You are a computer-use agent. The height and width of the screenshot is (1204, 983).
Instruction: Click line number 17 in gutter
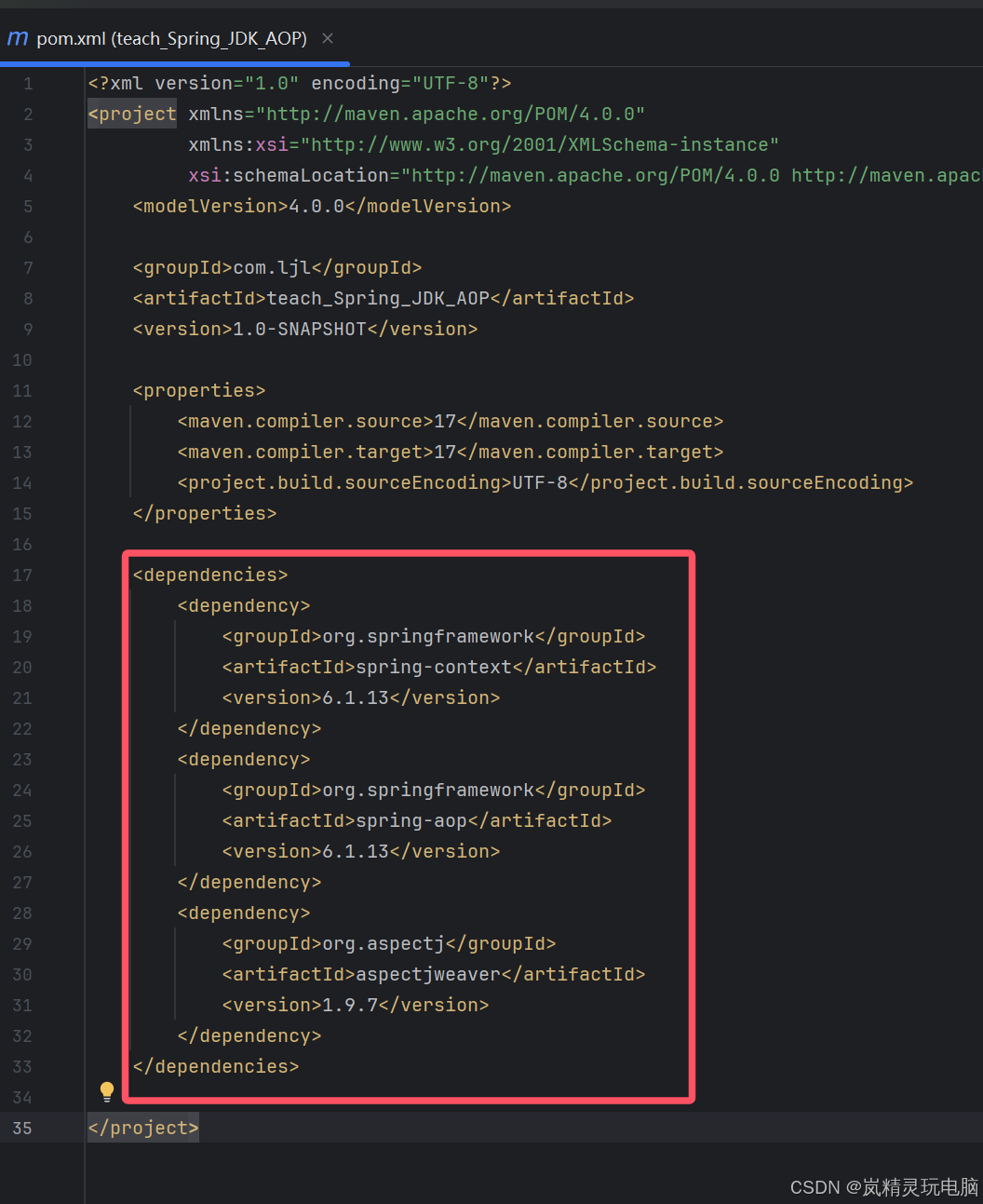tap(22, 575)
